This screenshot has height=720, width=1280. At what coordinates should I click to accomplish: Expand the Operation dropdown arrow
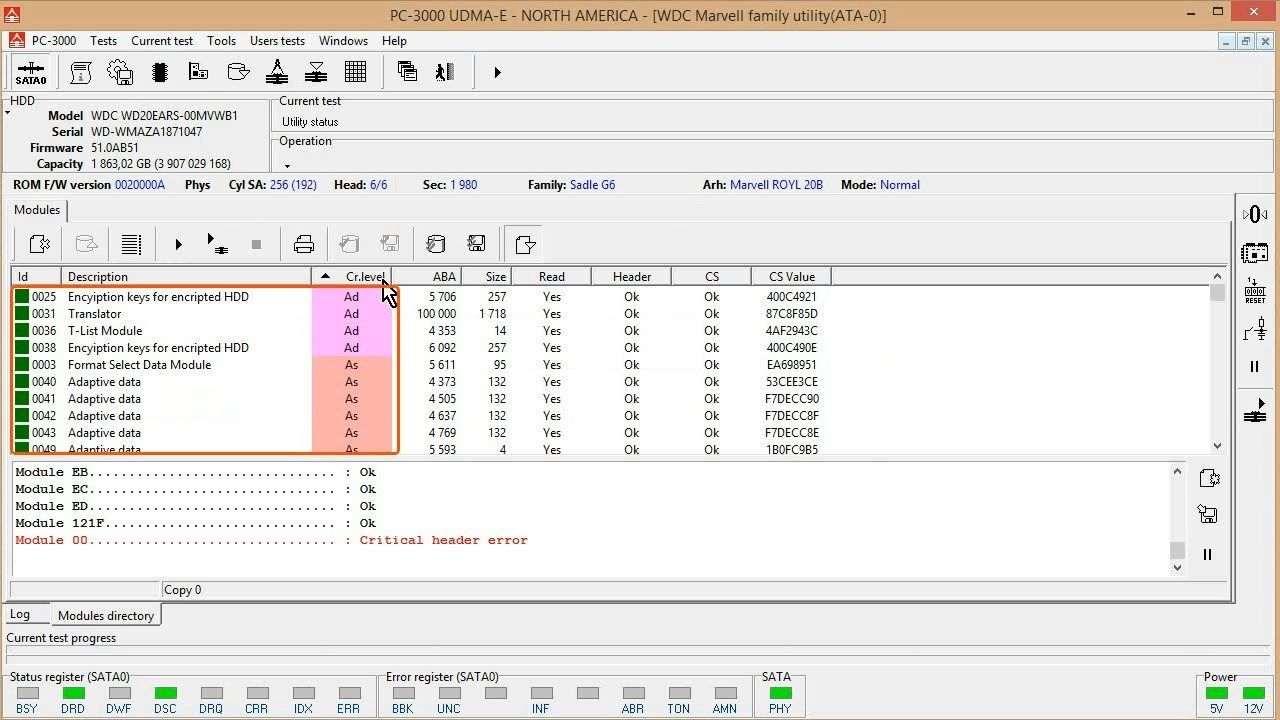tap(287, 165)
